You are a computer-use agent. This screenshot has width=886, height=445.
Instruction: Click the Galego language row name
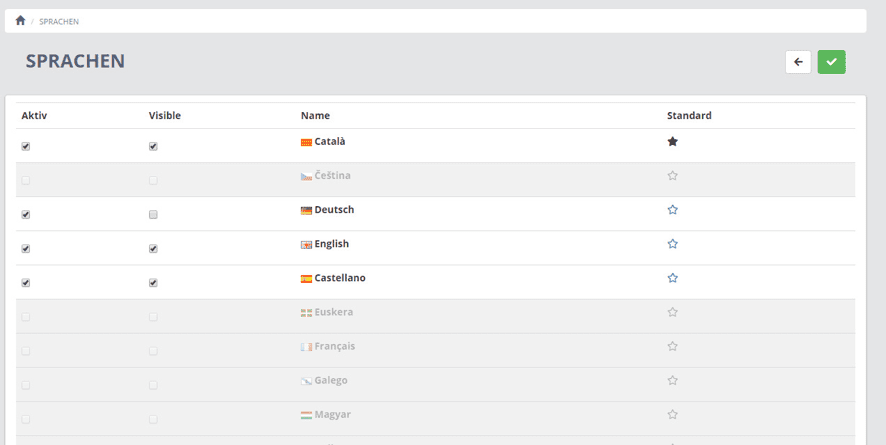(x=331, y=380)
